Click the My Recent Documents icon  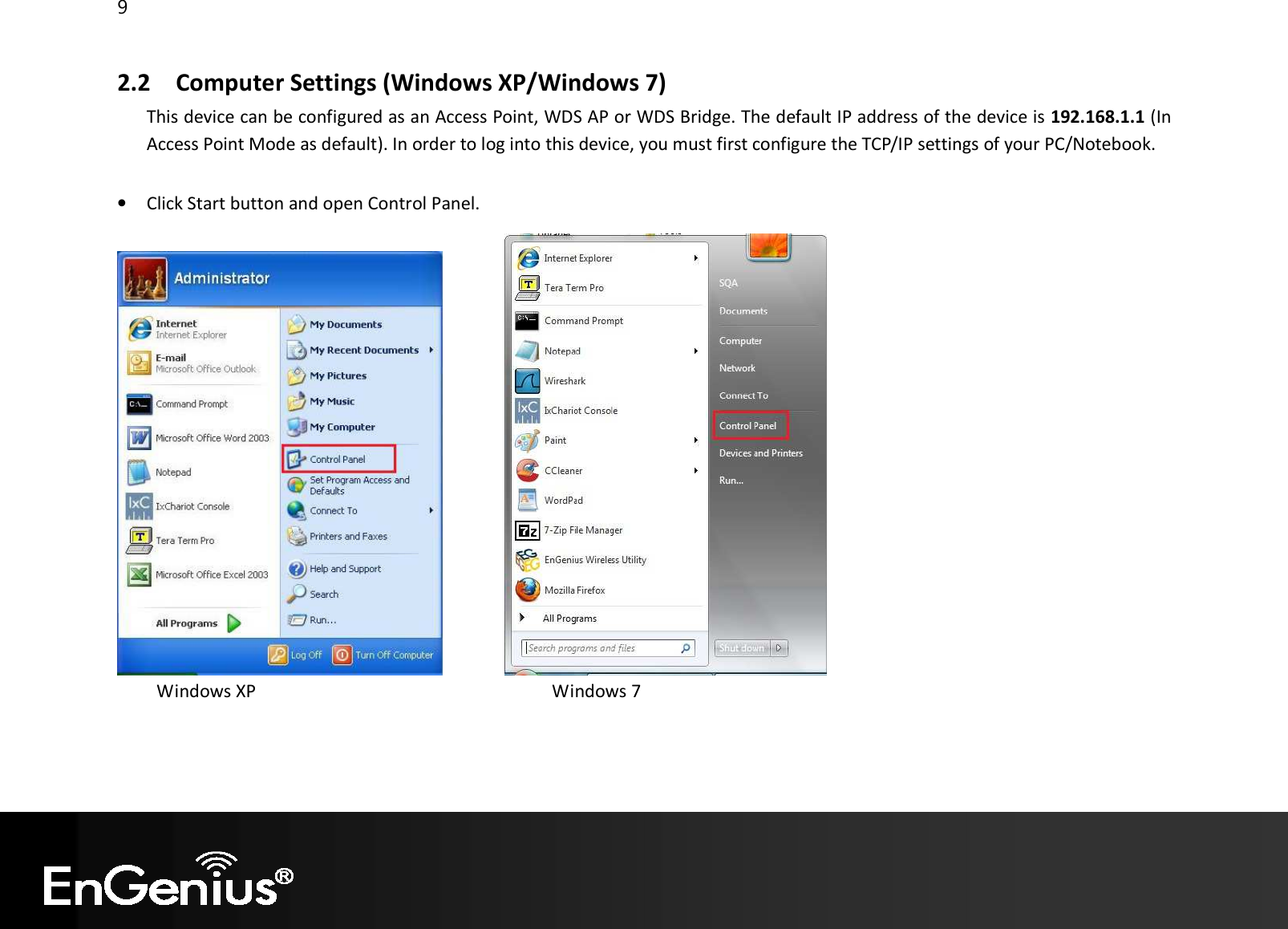pyautogui.click(x=297, y=350)
